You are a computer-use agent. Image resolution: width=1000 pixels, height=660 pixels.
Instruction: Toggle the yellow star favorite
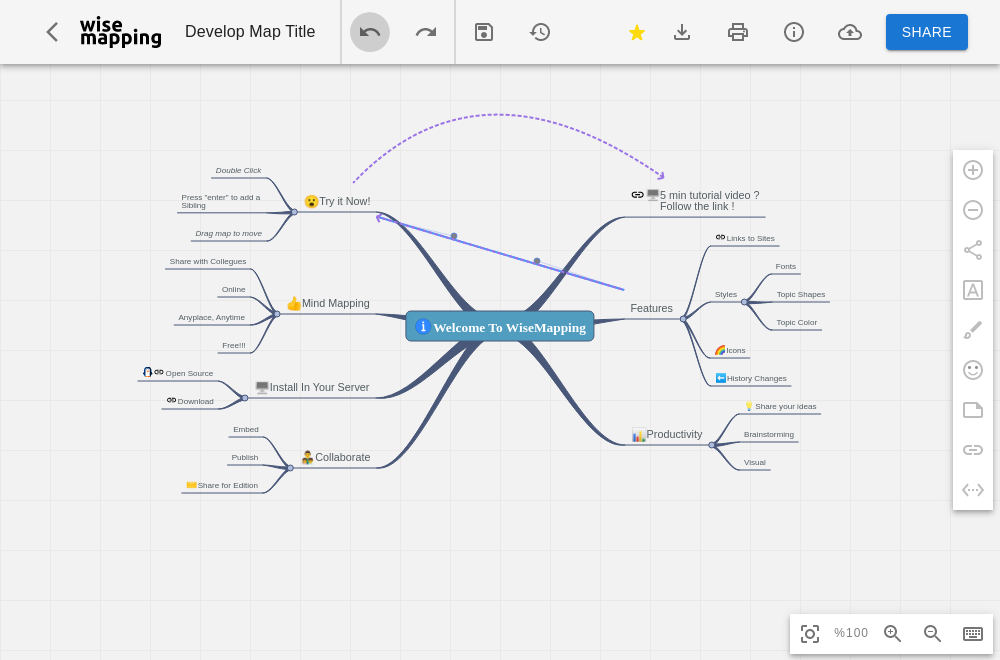point(636,32)
